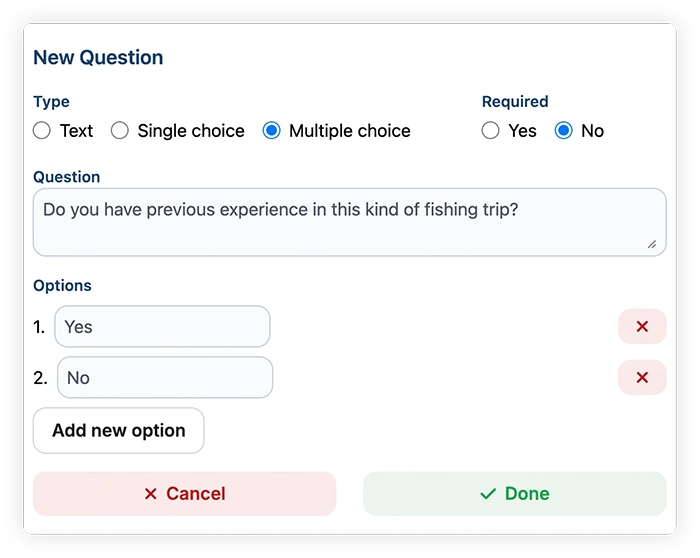Delete the first option "Yes" with red X
Screen dimensions: 700x558
(642, 327)
